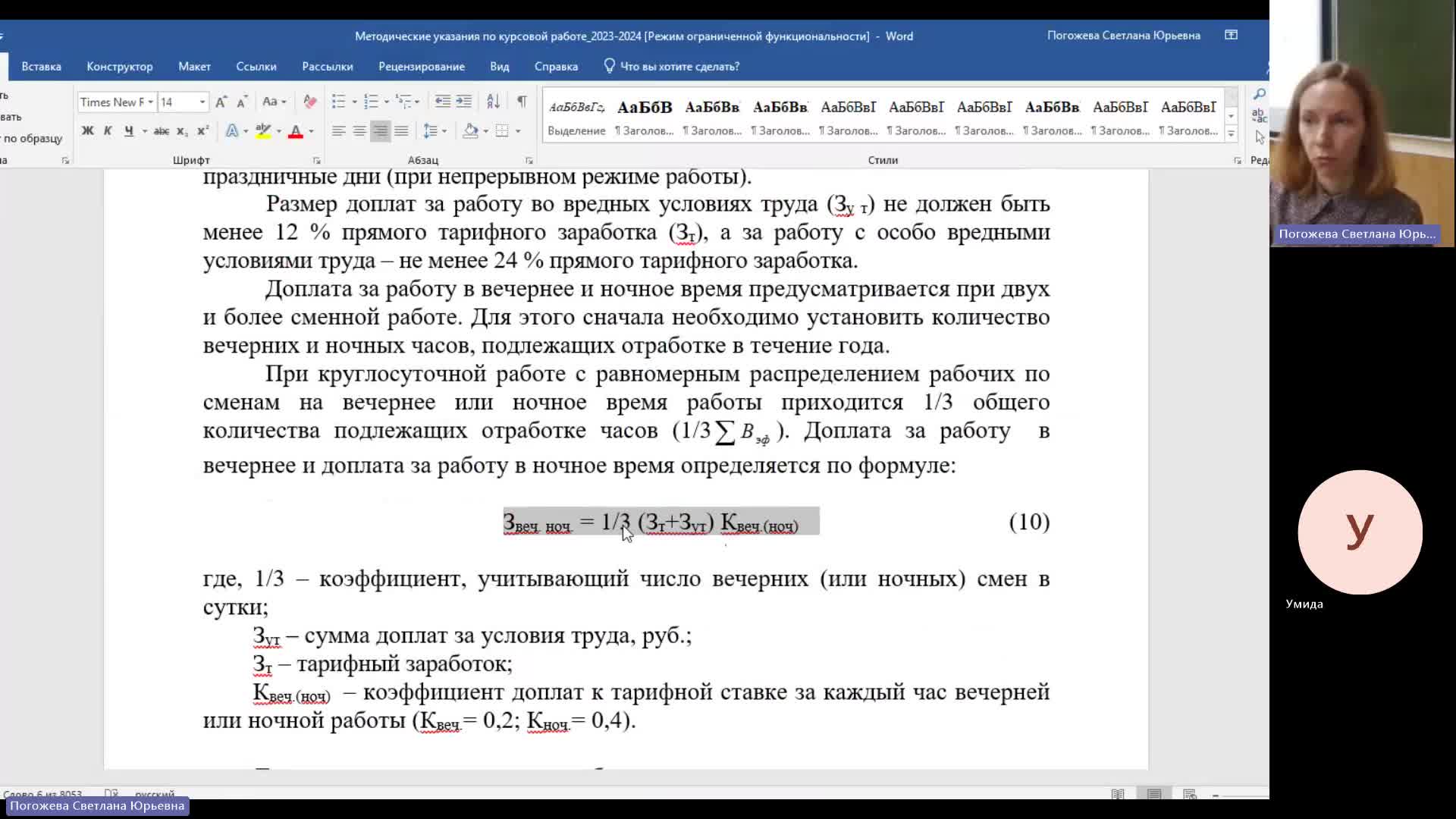Image resolution: width=1456 pixels, height=819 pixels.
Task: Open the change case (Aa) dropdown
Action: (x=275, y=102)
